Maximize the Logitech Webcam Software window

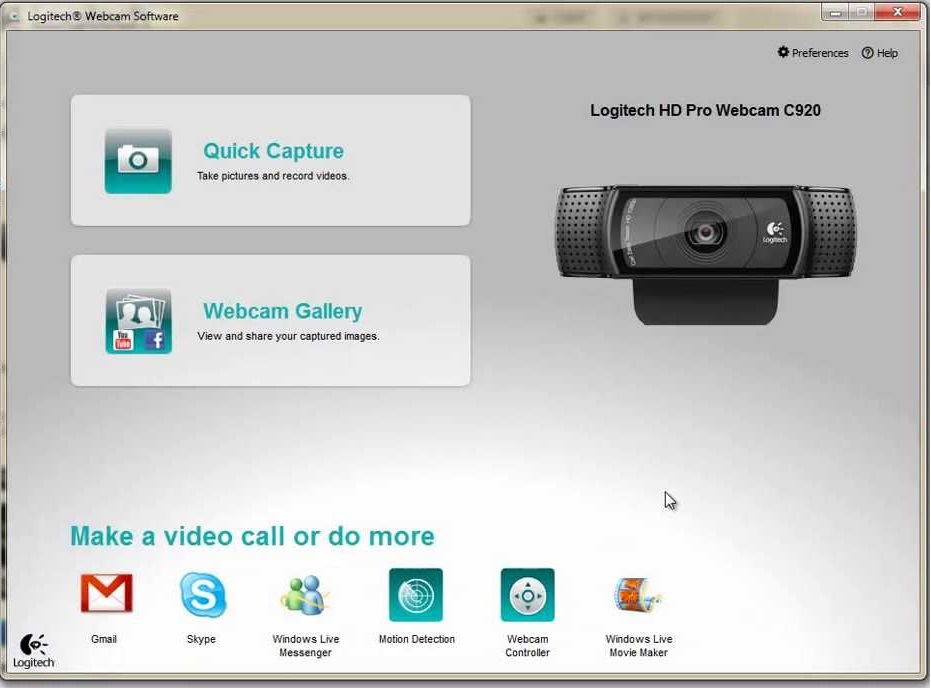862,12
